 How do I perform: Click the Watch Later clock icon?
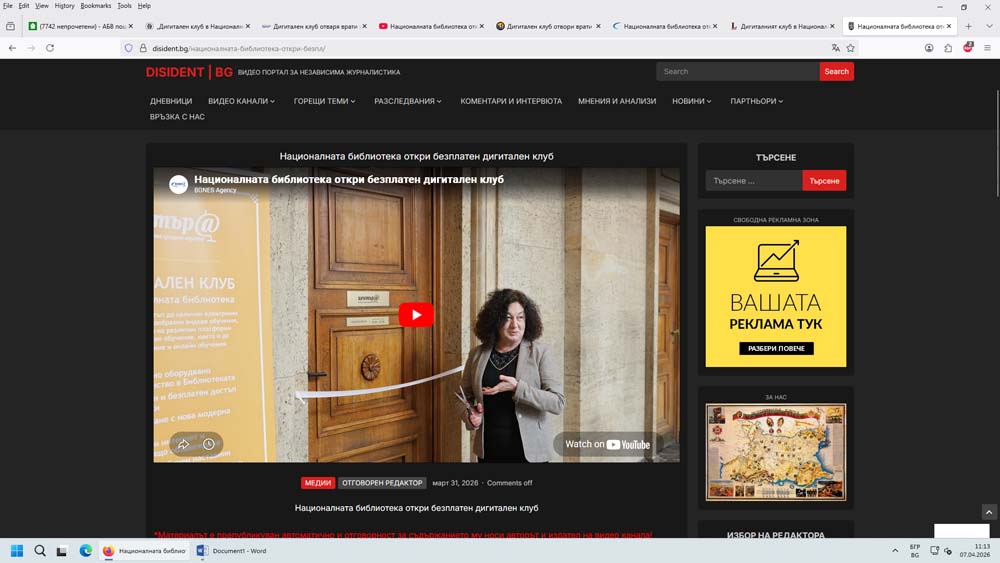pyautogui.click(x=209, y=444)
